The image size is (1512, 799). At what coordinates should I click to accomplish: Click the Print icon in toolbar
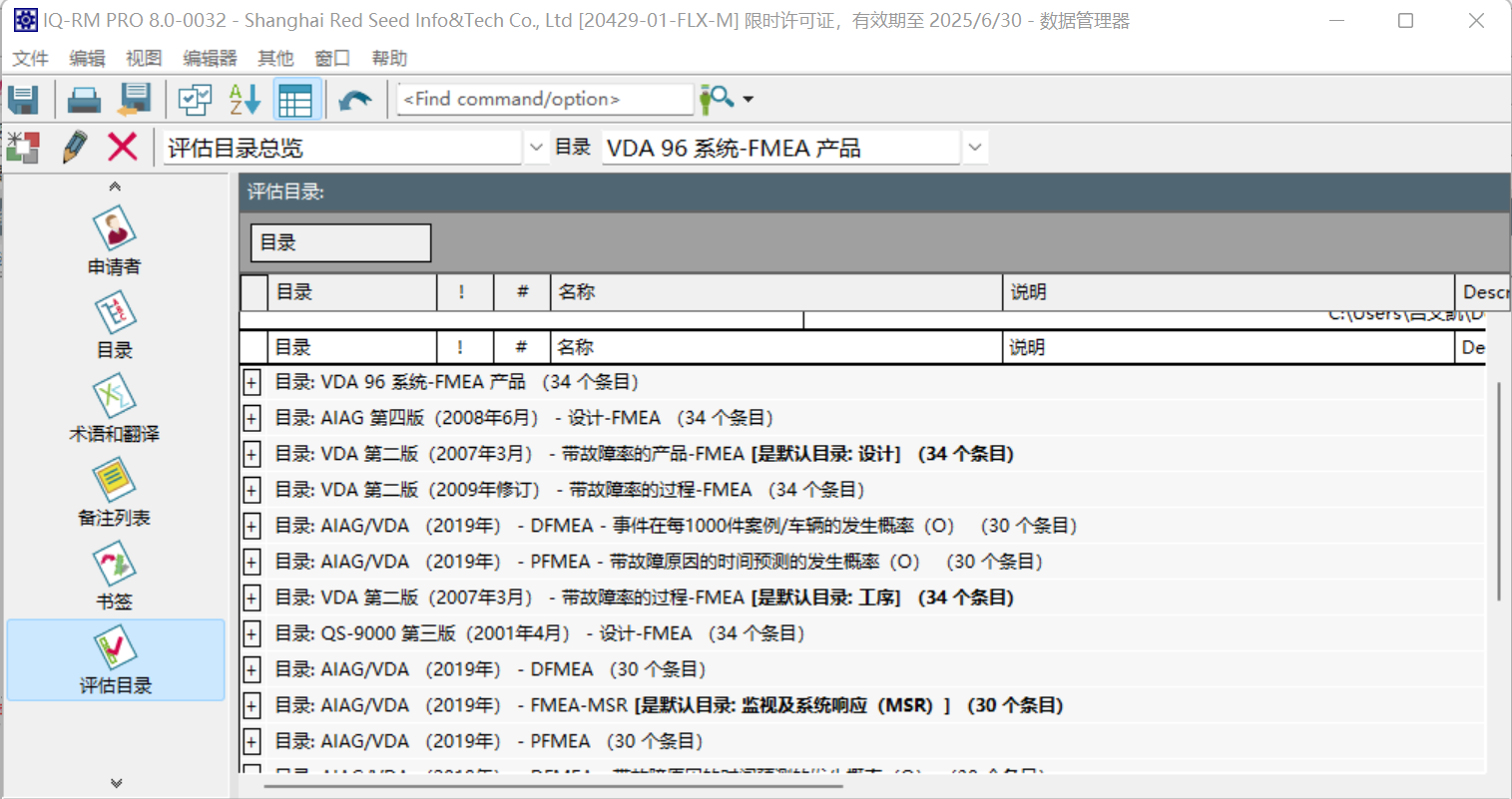tap(84, 99)
